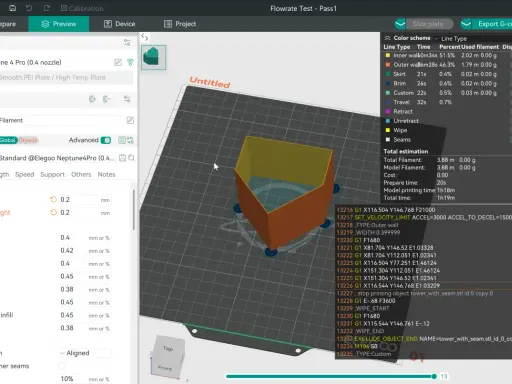Screen dimensions: 512x384
Task: Click the 0.42 line width field
Action: point(85,251)
